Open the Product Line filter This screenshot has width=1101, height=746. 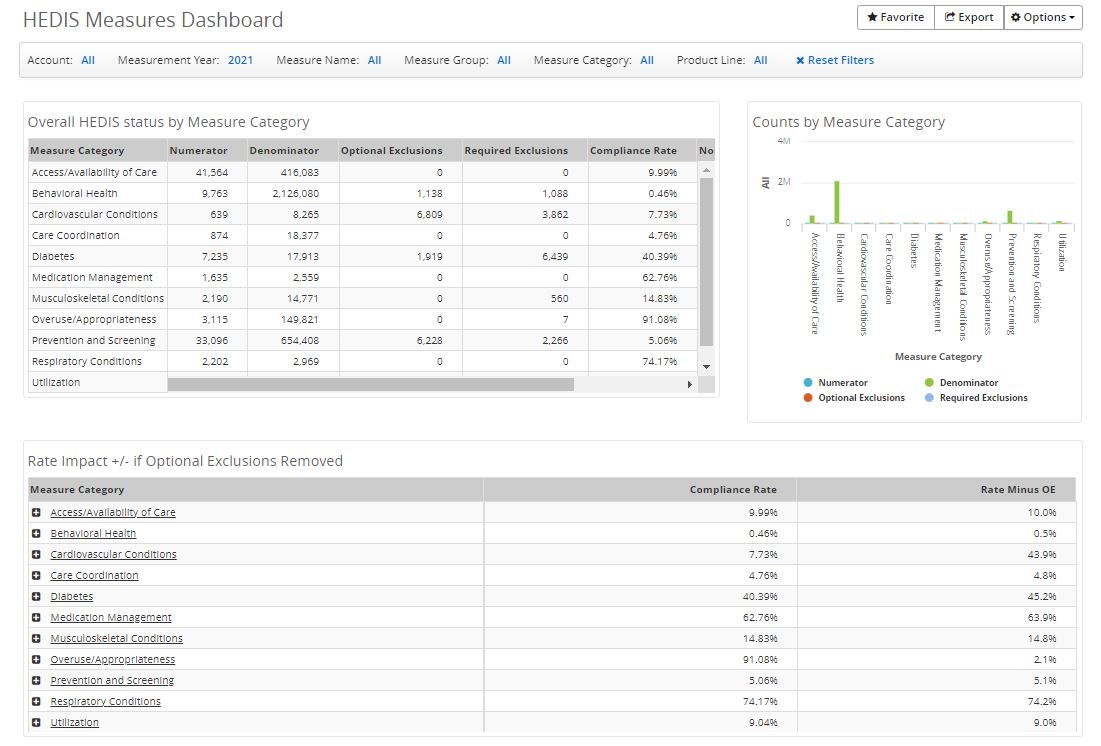(x=760, y=60)
